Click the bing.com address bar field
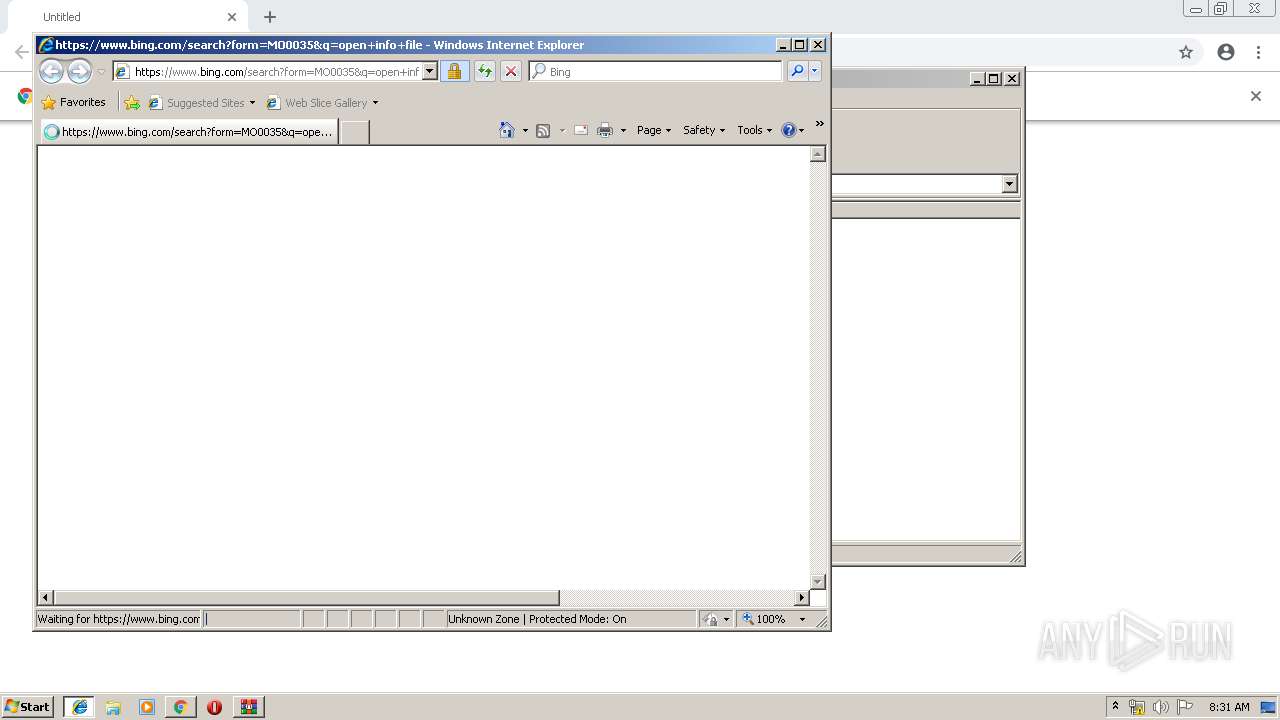This screenshot has height=720, width=1280. click(268, 71)
